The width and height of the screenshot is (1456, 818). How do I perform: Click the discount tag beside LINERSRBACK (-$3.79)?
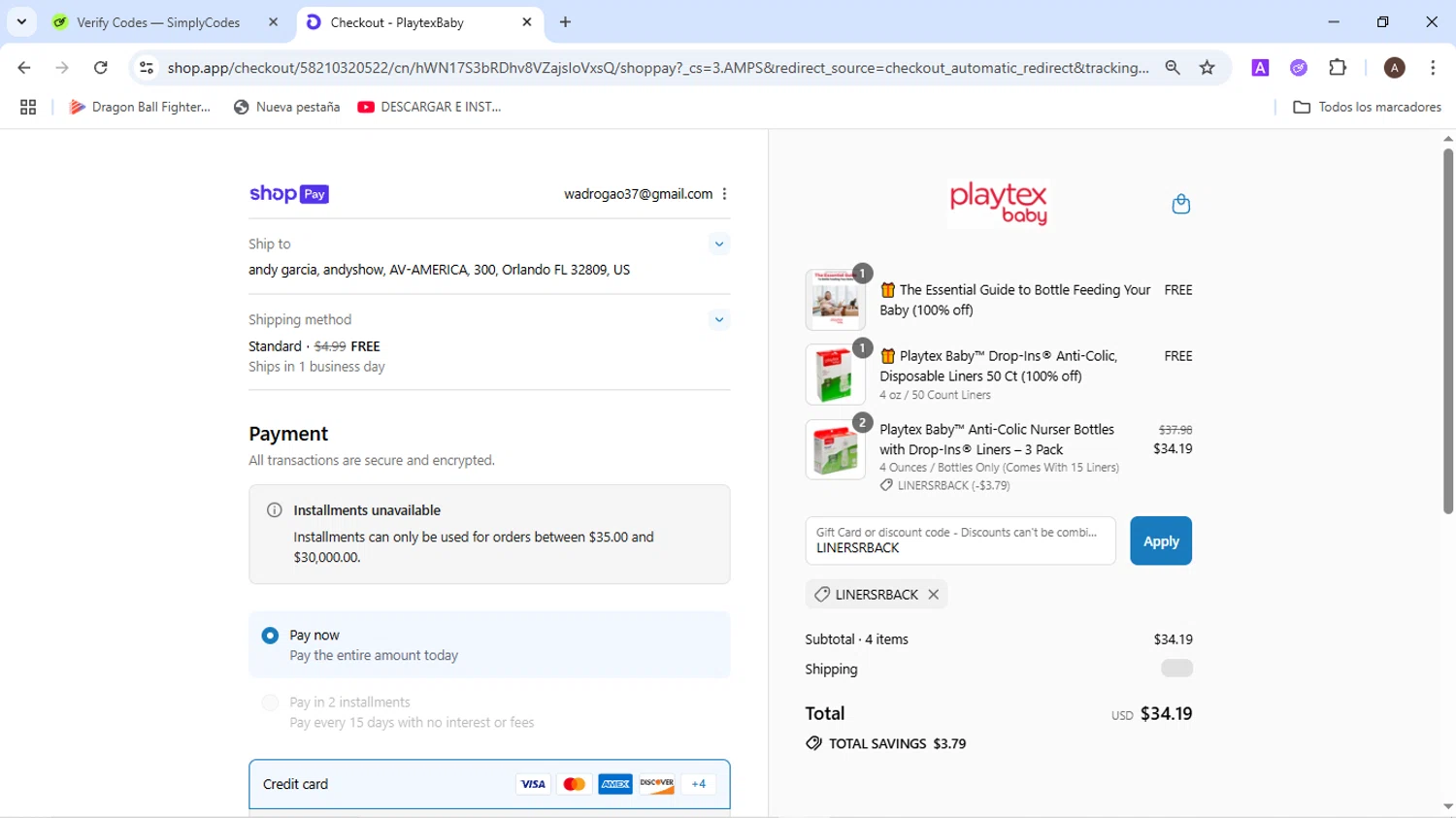click(886, 485)
